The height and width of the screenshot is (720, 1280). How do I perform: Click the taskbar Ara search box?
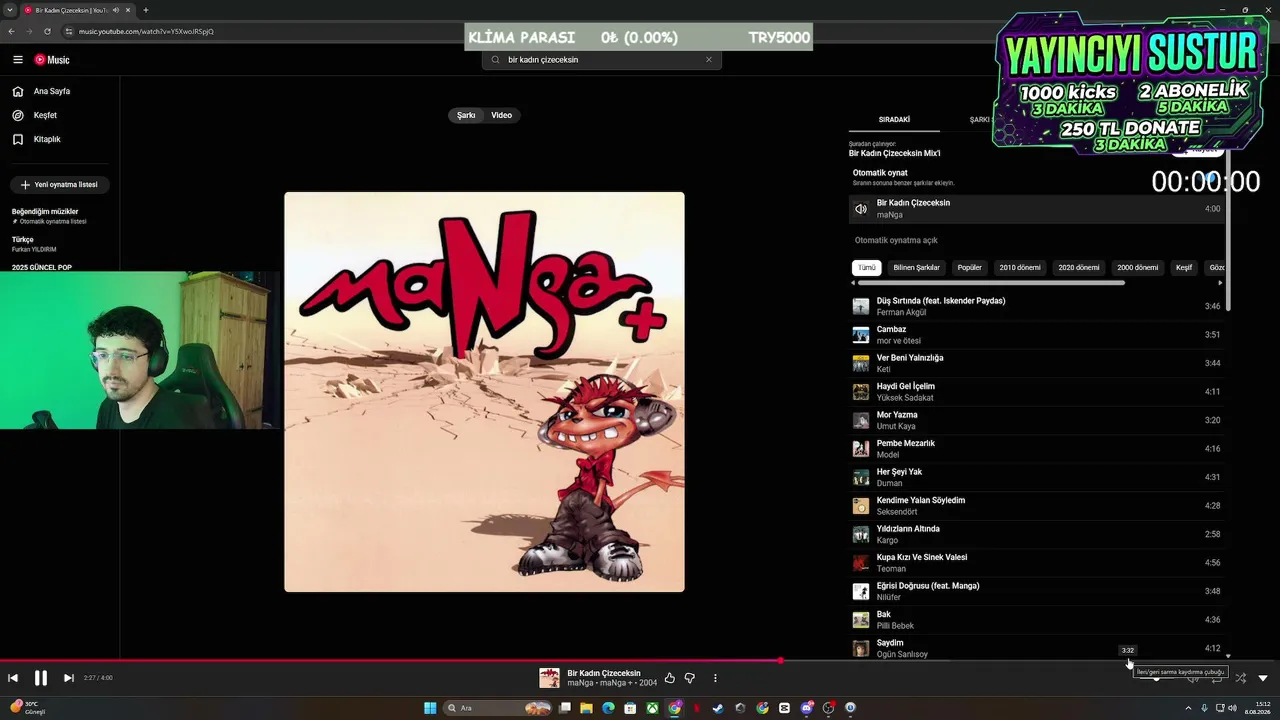point(499,708)
